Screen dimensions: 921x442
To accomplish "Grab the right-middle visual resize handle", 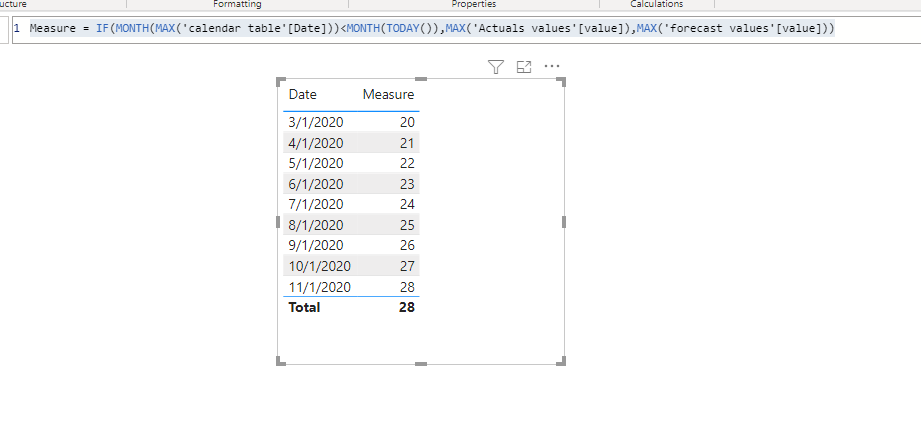I will (564, 221).
